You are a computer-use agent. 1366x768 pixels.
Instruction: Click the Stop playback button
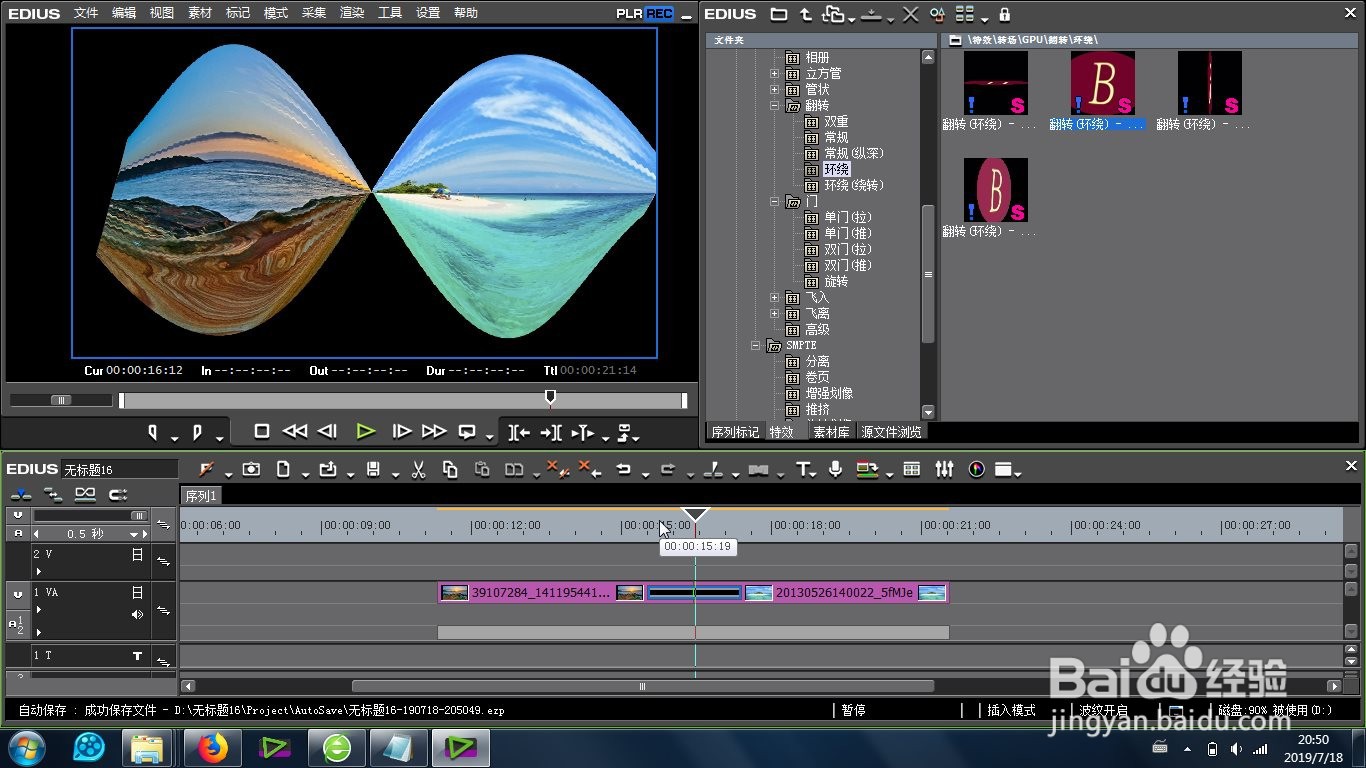click(x=262, y=432)
